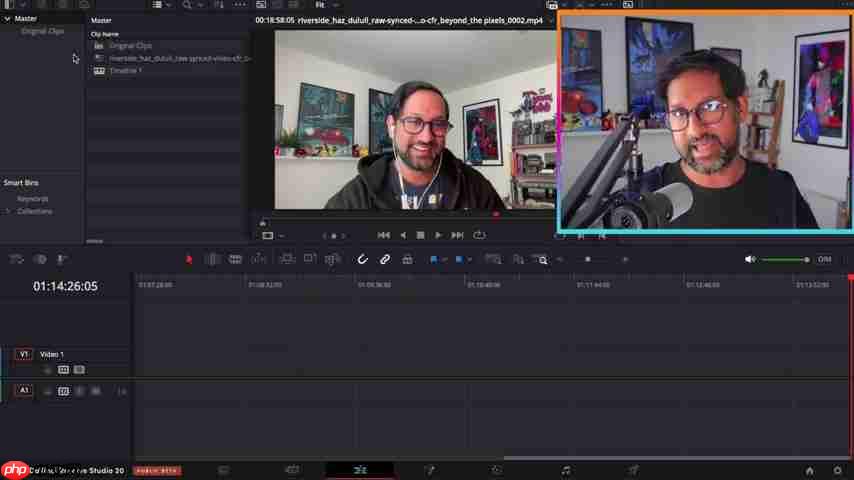The height and width of the screenshot is (480, 854).
Task: Click the timeline horizontal scrollbar
Action: (676, 458)
